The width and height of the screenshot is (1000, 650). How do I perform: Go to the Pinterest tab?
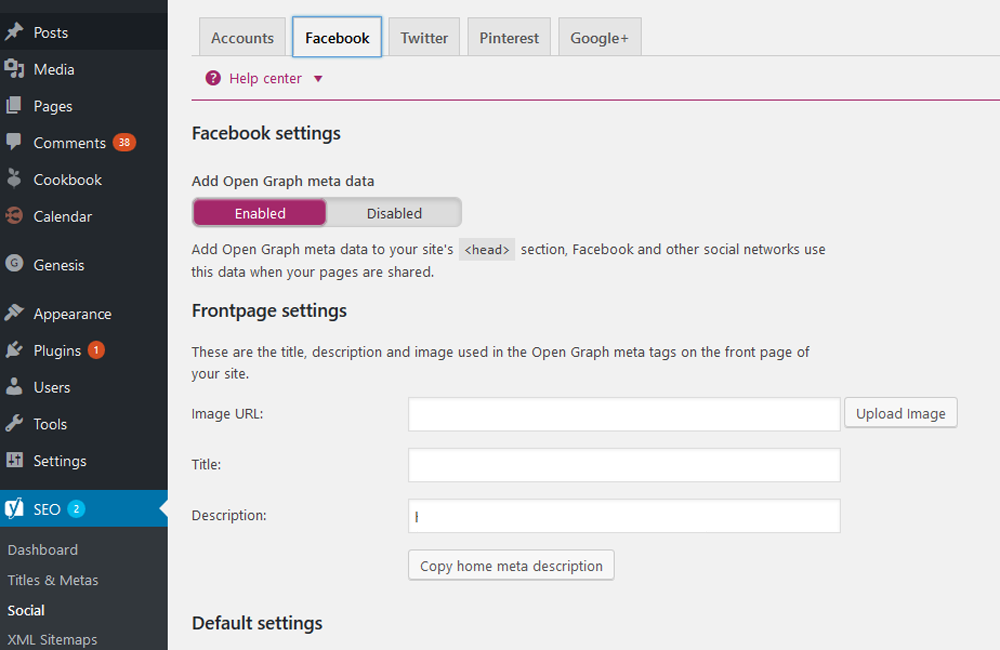(509, 38)
